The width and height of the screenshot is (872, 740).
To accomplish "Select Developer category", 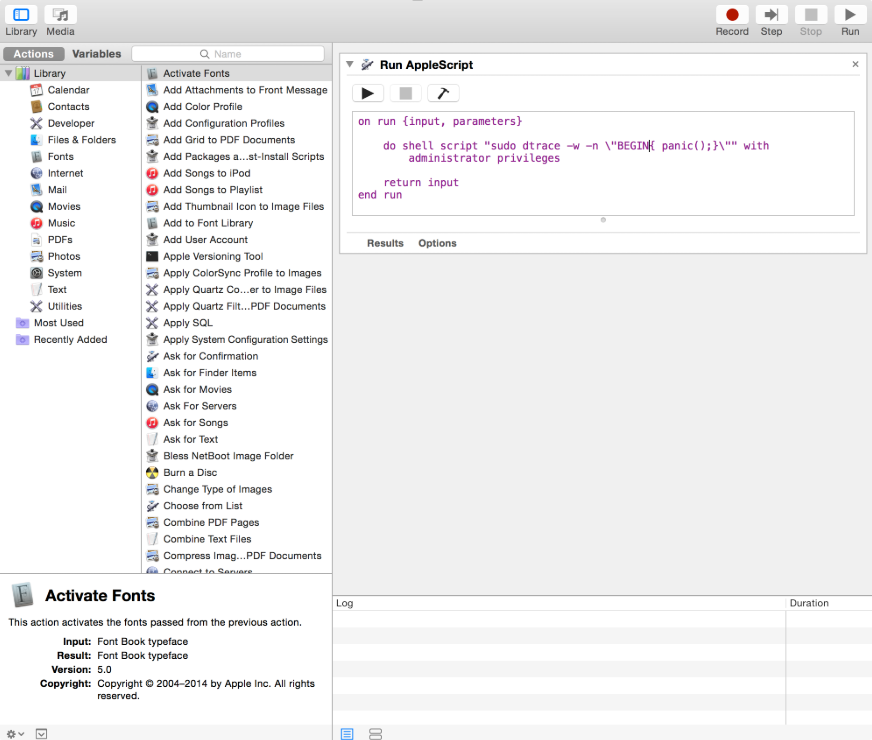I will point(70,123).
